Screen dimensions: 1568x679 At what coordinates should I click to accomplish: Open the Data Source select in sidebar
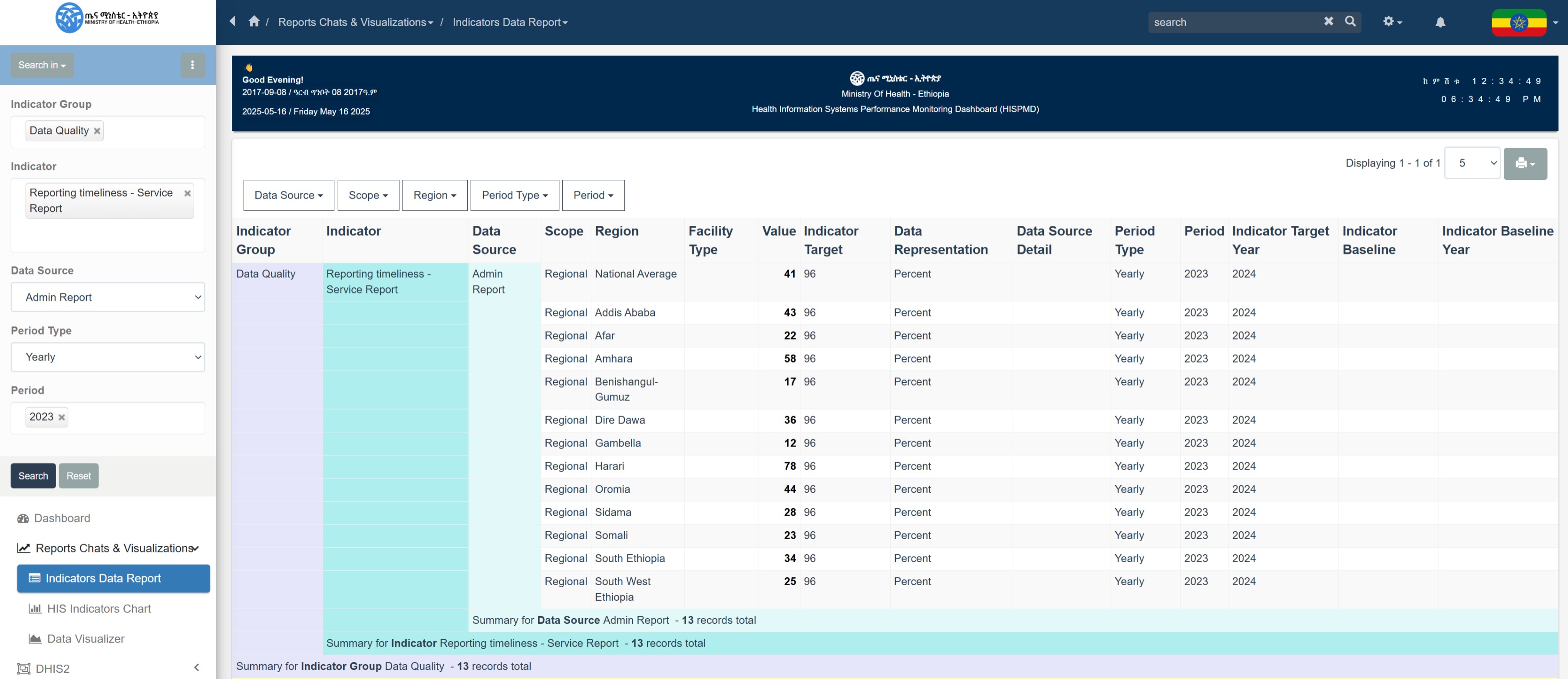point(108,297)
